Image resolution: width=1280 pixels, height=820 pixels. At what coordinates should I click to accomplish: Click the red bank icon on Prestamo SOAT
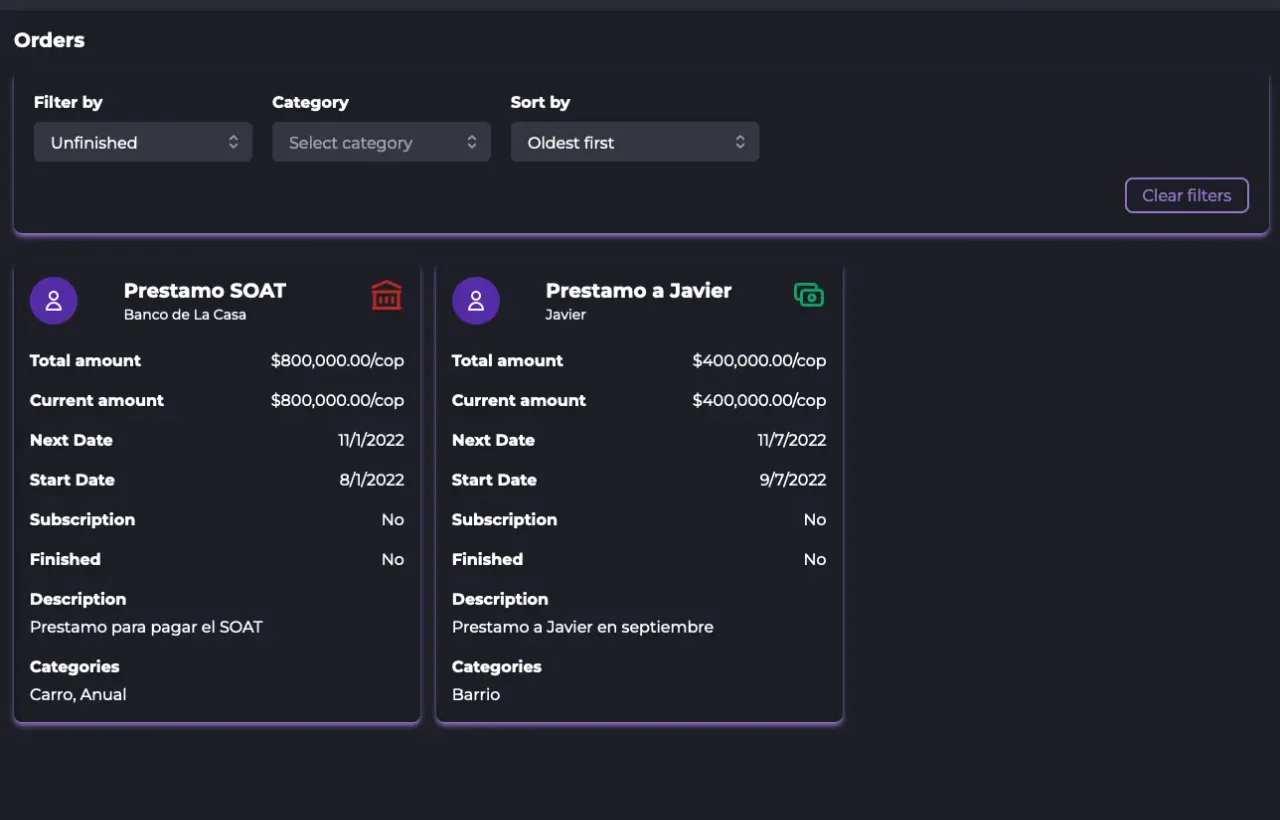[x=387, y=295]
